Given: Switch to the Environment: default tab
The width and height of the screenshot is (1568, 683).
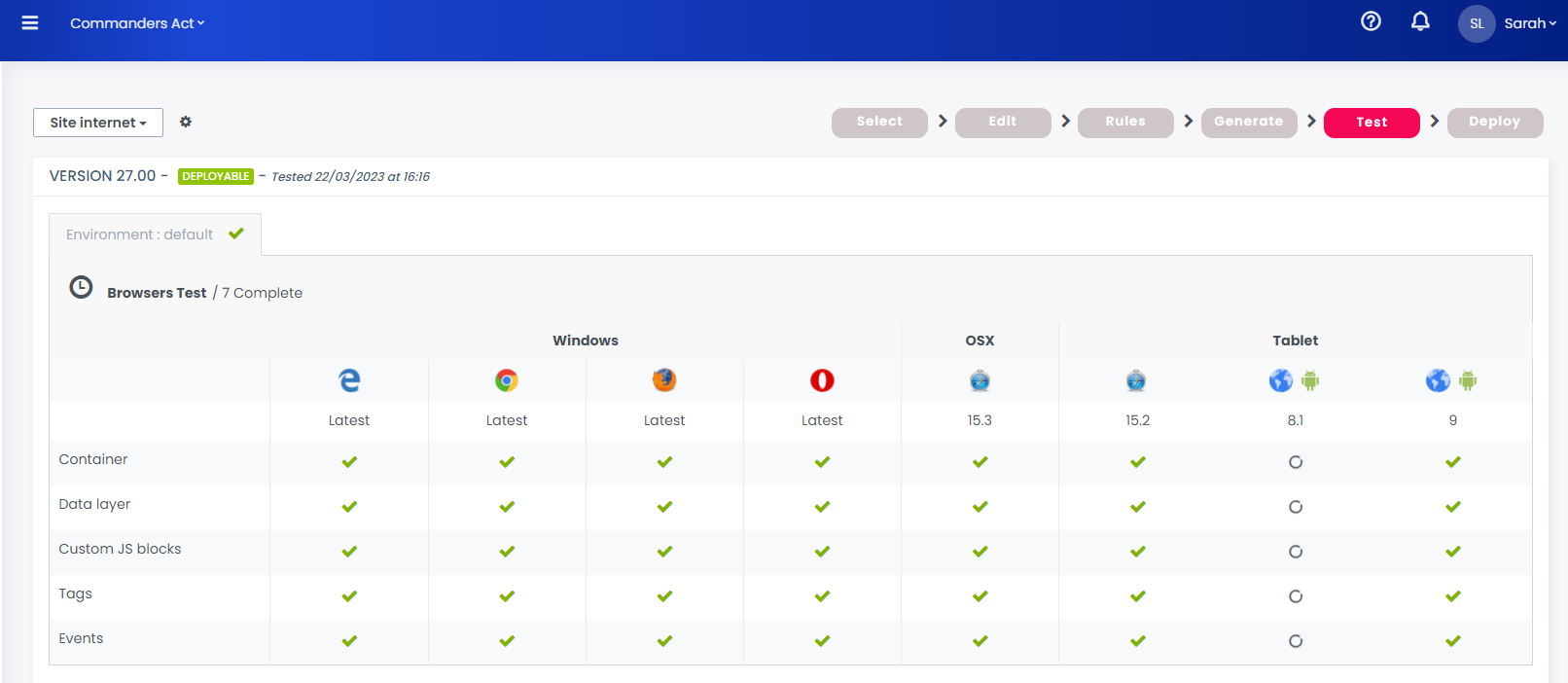Looking at the screenshot, I should click(x=155, y=234).
